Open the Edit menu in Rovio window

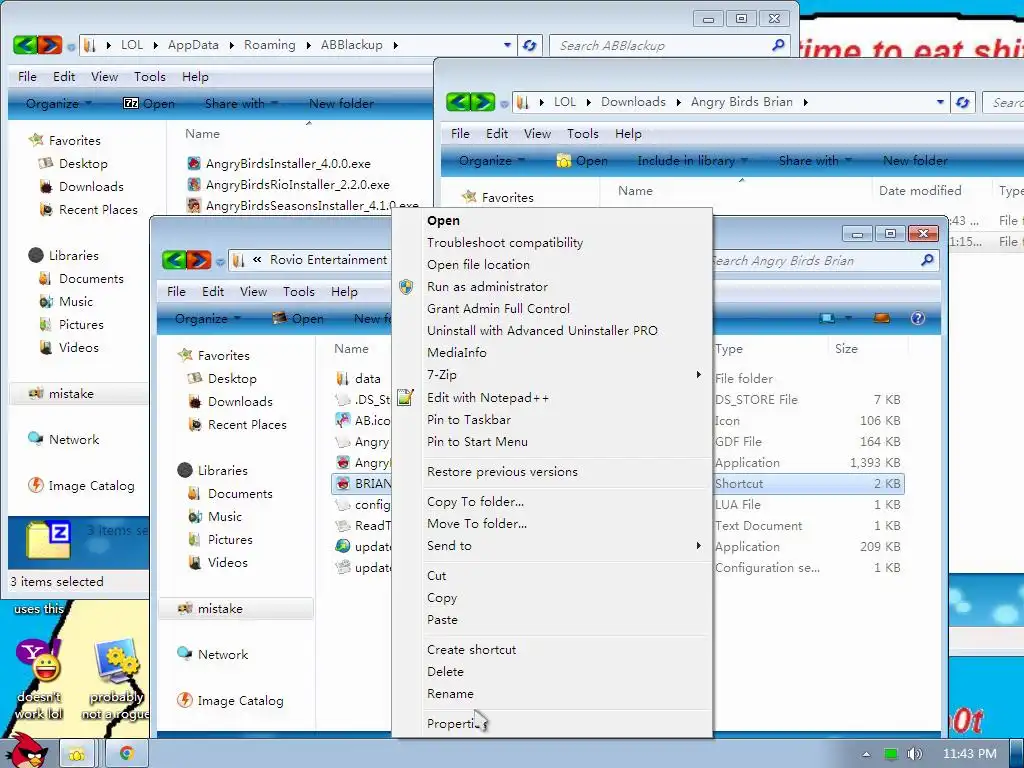click(x=213, y=292)
